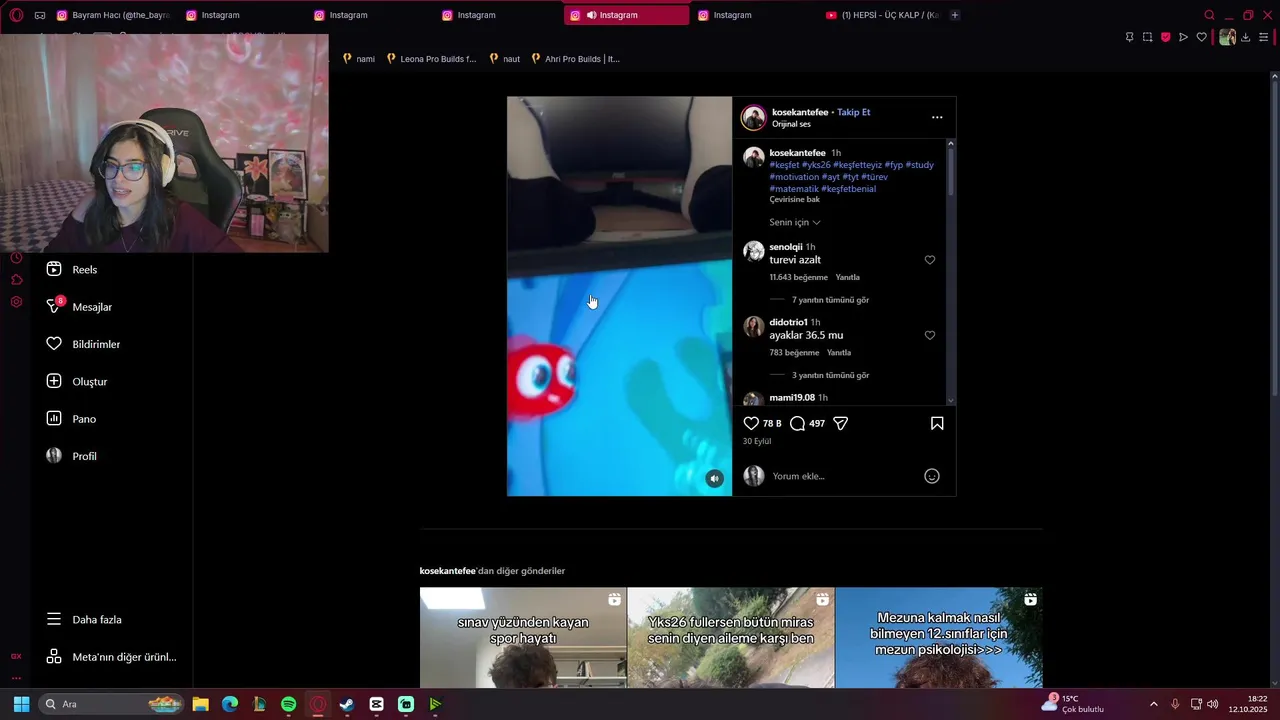
Task: Click the reel video to pause
Action: pos(619,296)
